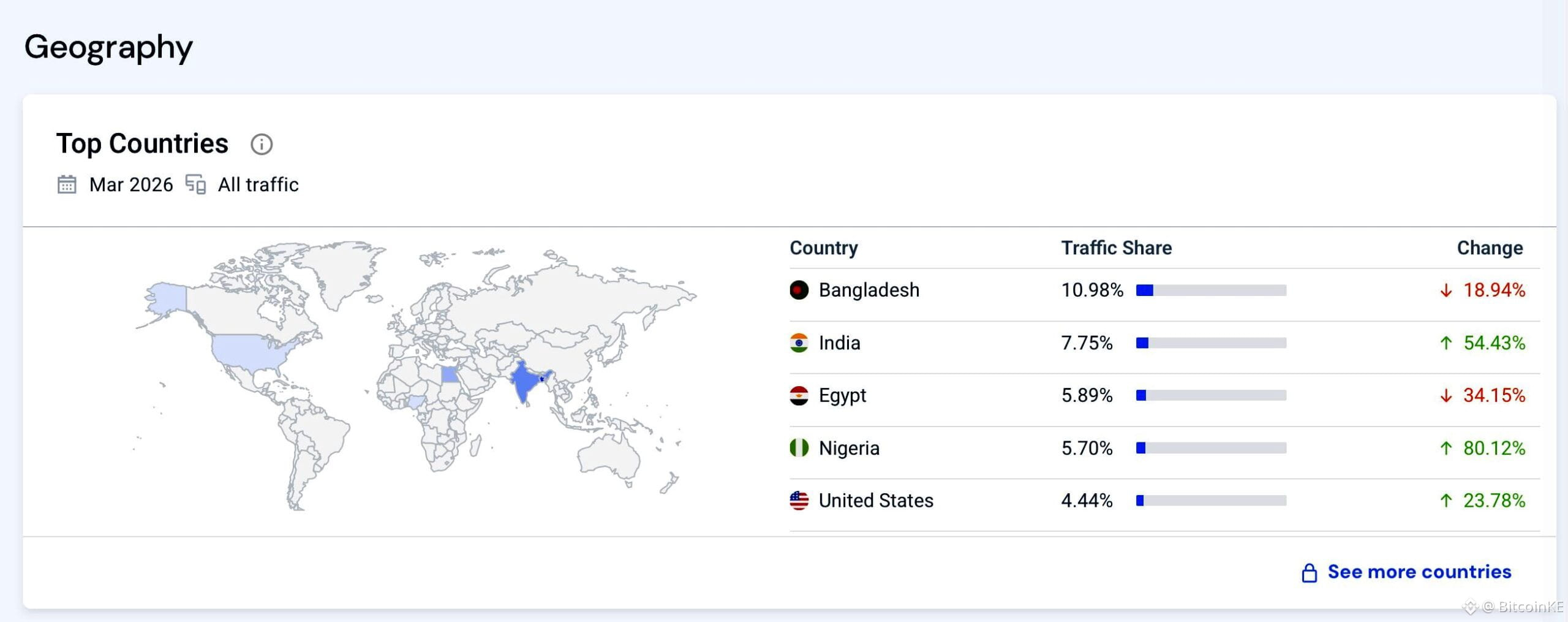The height and width of the screenshot is (622, 1568).
Task: Click the Top Countries info icon
Action: point(262,145)
